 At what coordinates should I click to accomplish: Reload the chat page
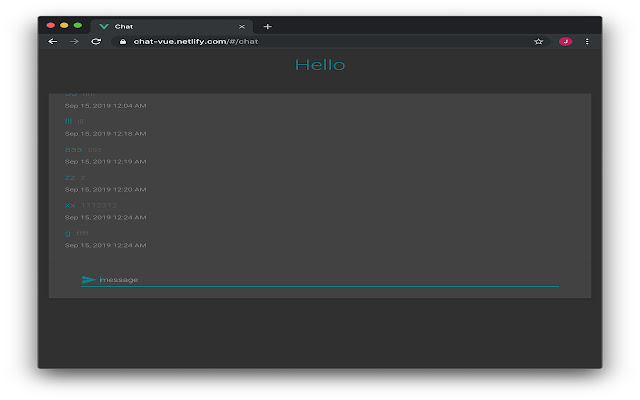(x=96, y=42)
